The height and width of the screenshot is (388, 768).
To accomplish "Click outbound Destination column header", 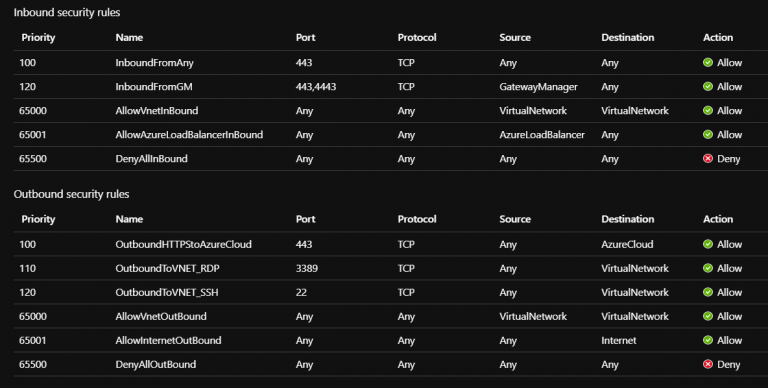I will (x=627, y=219).
